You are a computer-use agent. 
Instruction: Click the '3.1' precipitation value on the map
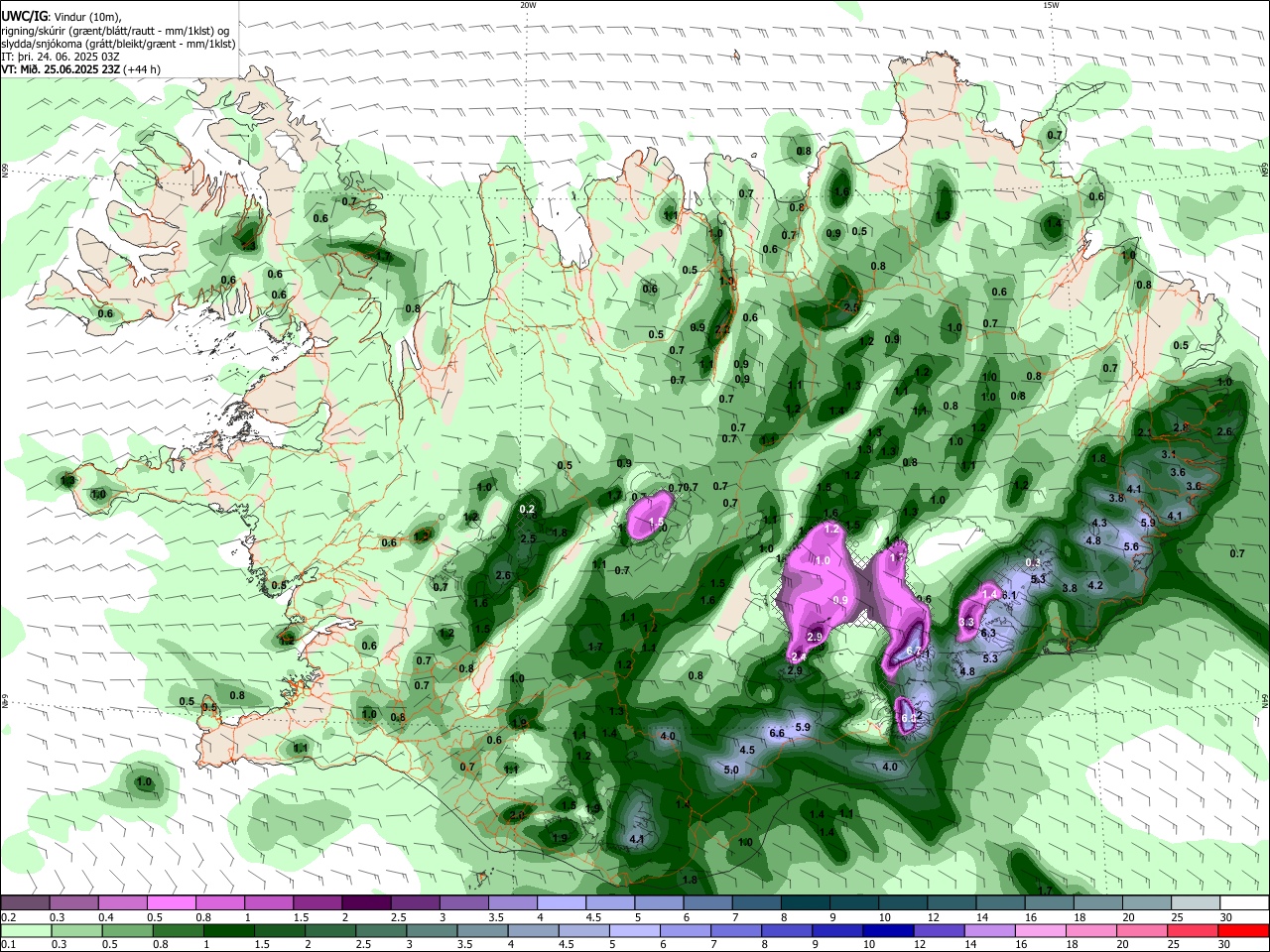(1169, 454)
